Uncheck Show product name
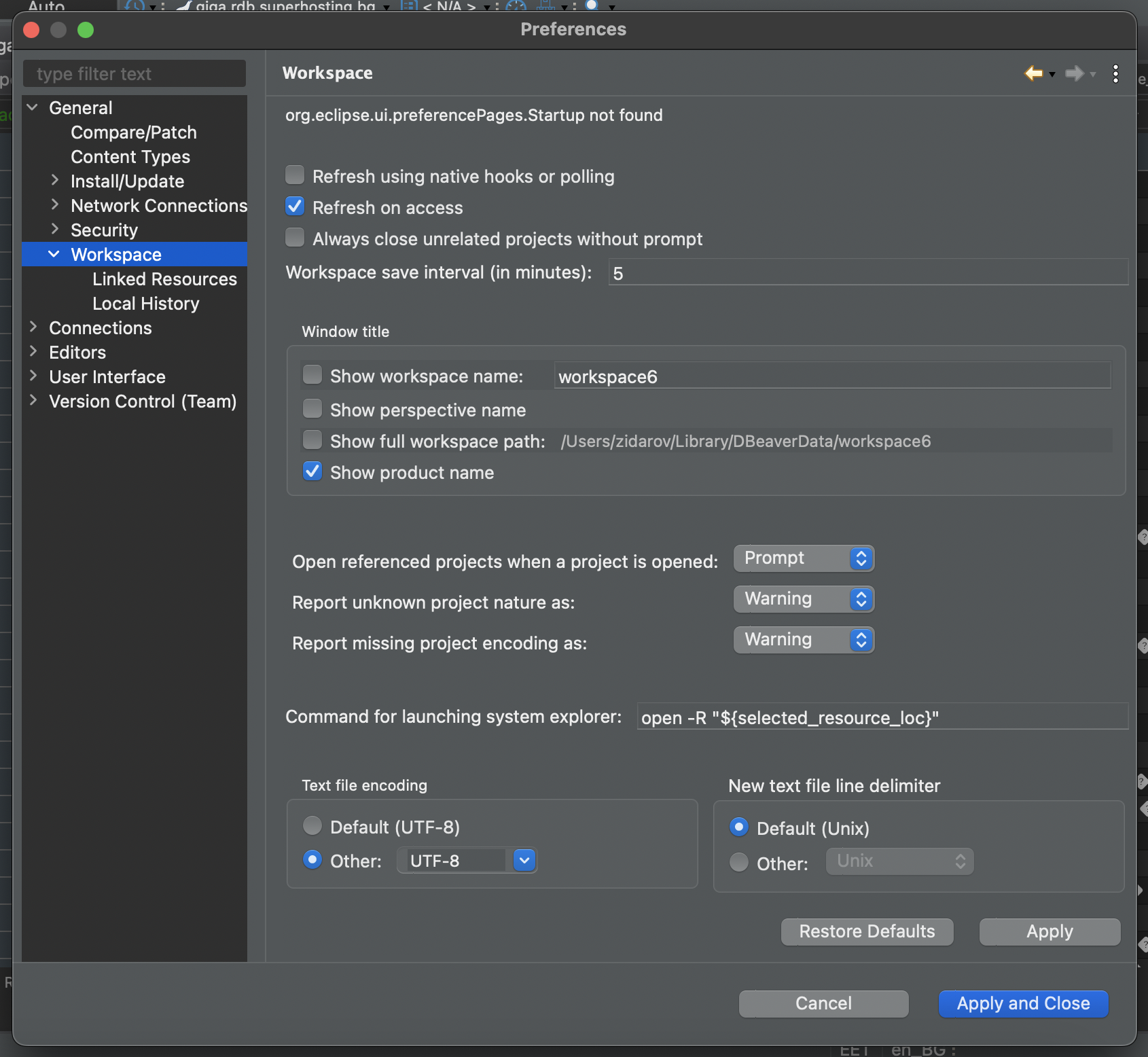 312,471
